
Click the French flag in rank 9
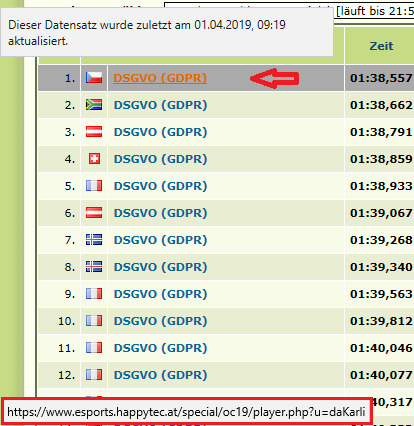94,294
